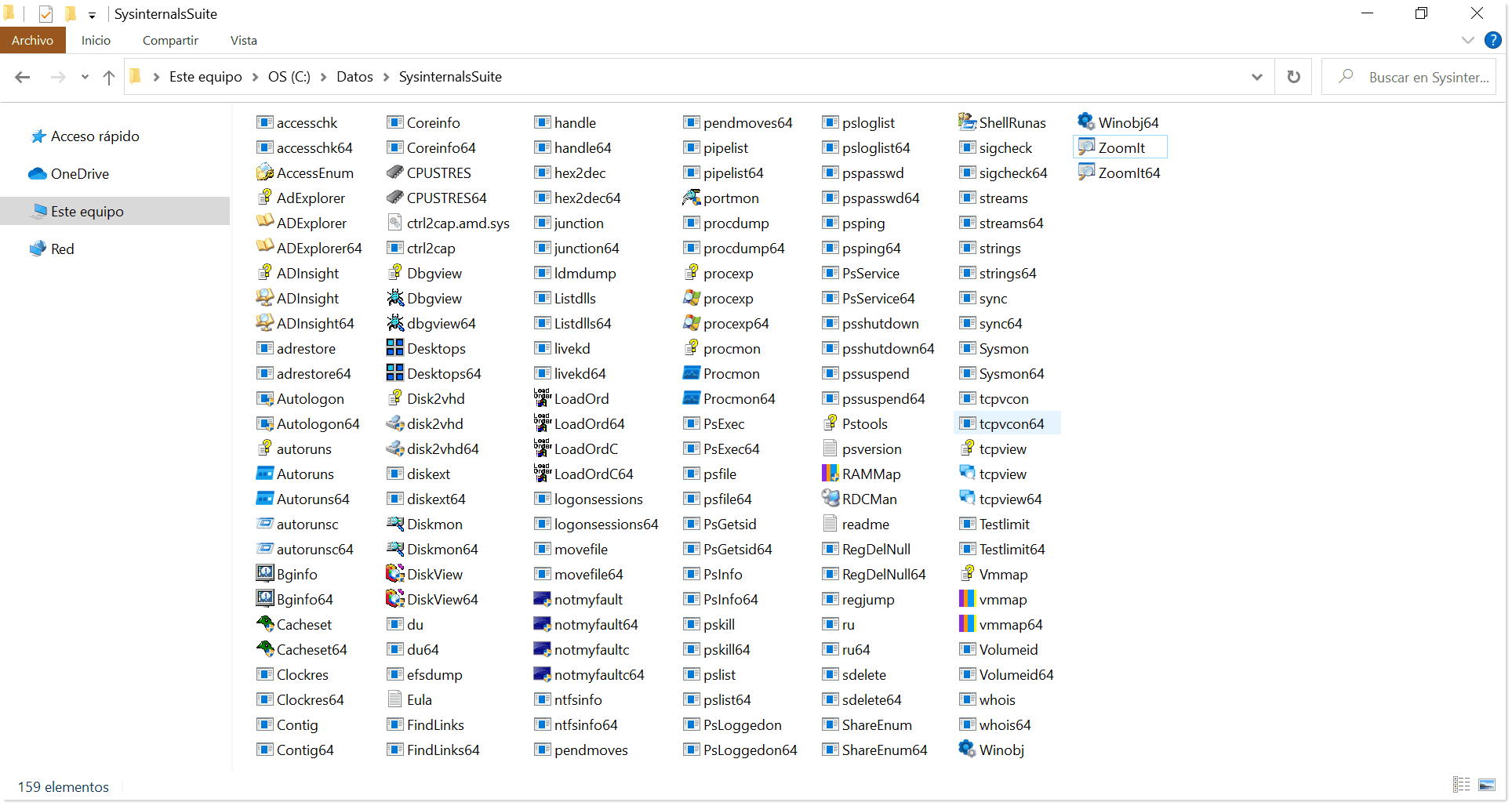Toggle the select-all checkmark in title bar
This screenshot has height=806, width=1512.
point(45,14)
